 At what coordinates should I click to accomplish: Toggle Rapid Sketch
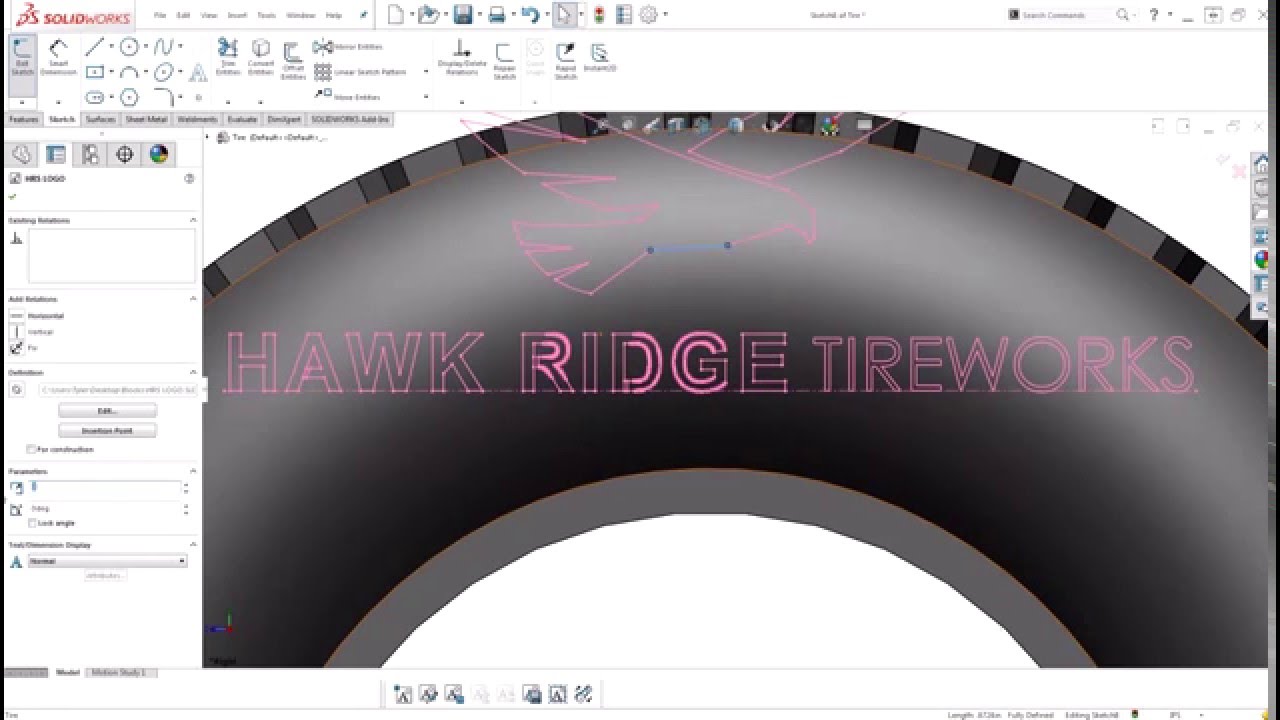point(566,60)
